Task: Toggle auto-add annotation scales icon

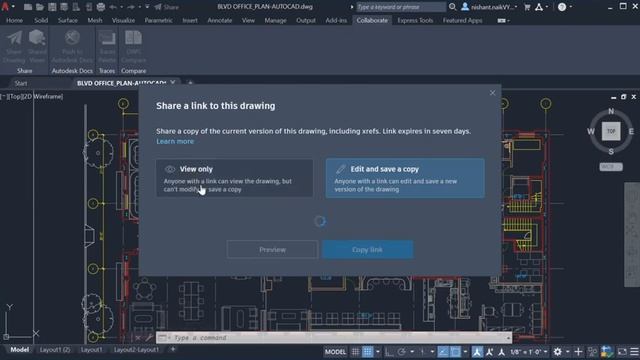Action: pos(489,352)
